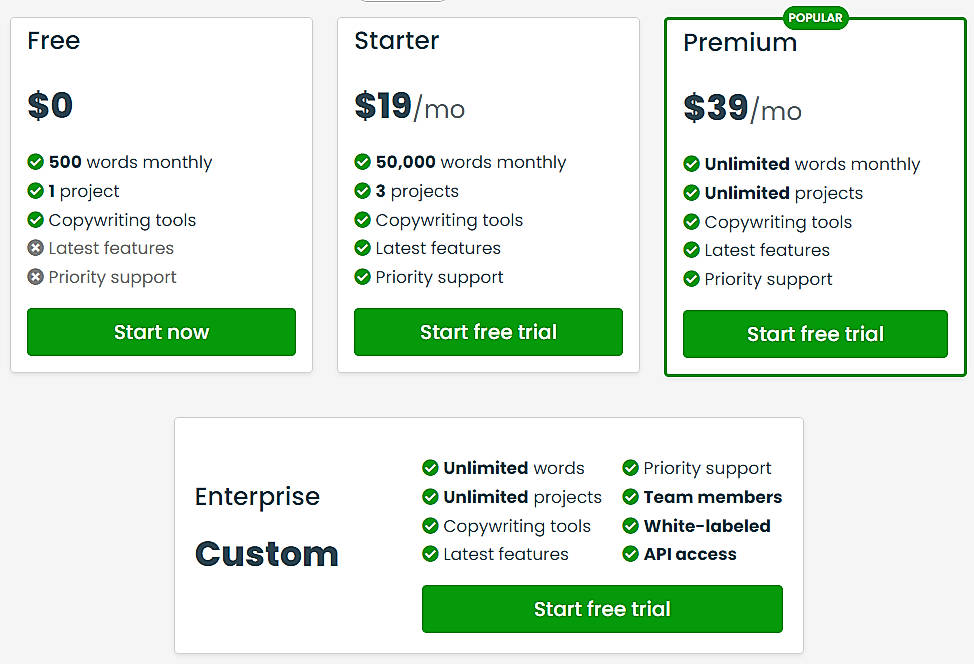974x664 pixels.
Task: Click the check icon beside 3 projects
Action: coord(363,191)
